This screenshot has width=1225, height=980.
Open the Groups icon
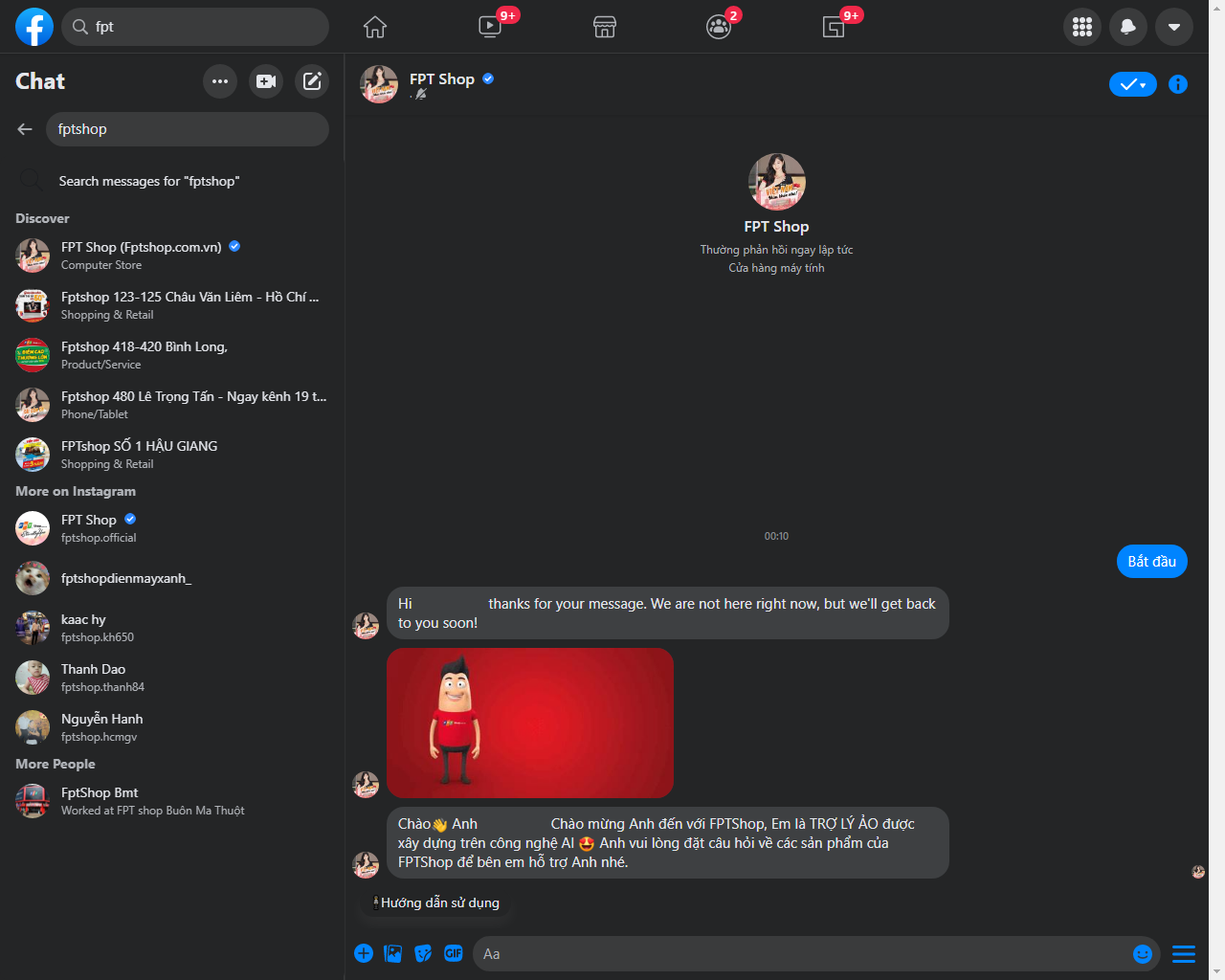point(719,27)
